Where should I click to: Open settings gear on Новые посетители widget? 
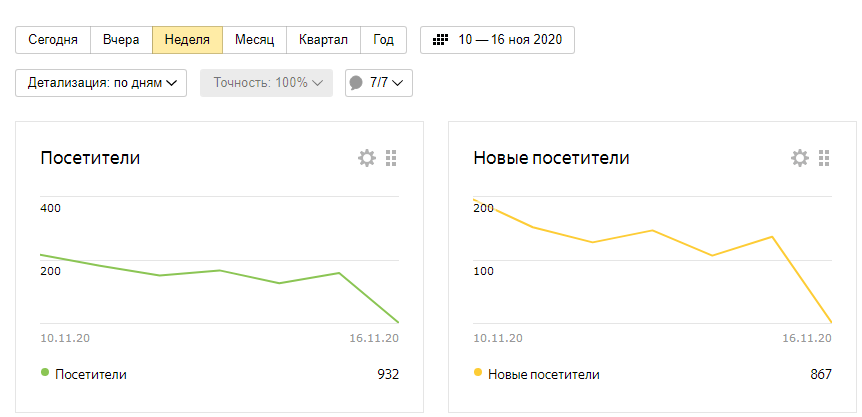[799, 158]
